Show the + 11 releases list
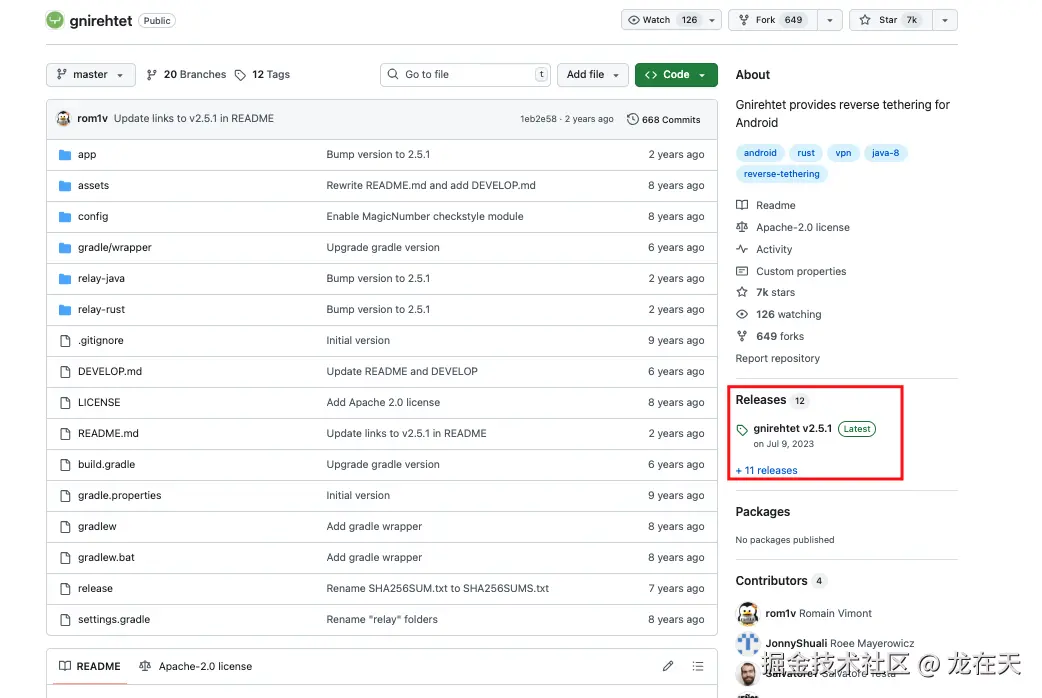Viewport: 1042px width, 698px height. pos(766,471)
